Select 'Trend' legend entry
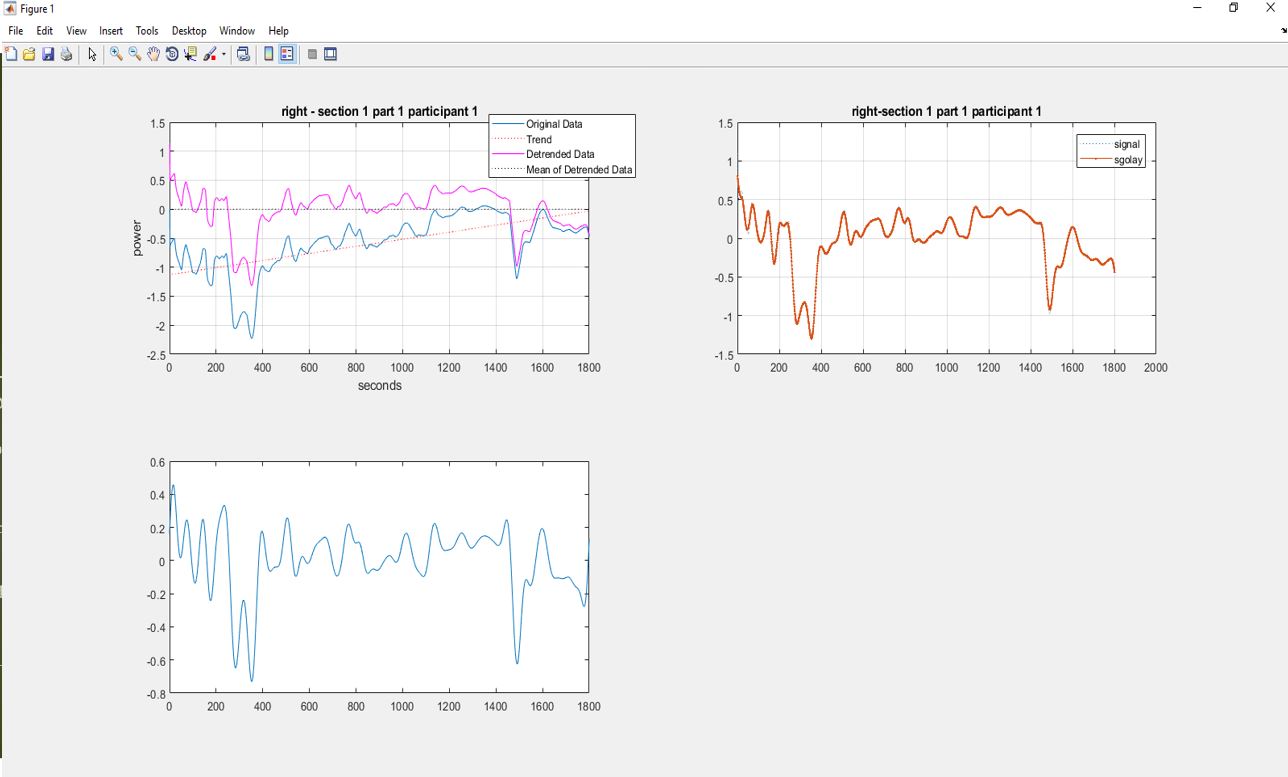1288x777 pixels. click(x=539, y=139)
